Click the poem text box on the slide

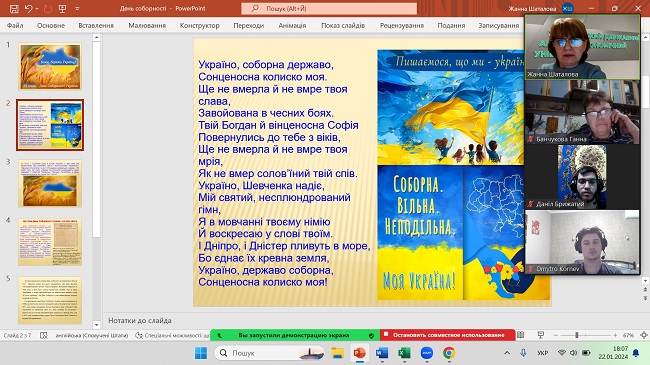[284, 173]
